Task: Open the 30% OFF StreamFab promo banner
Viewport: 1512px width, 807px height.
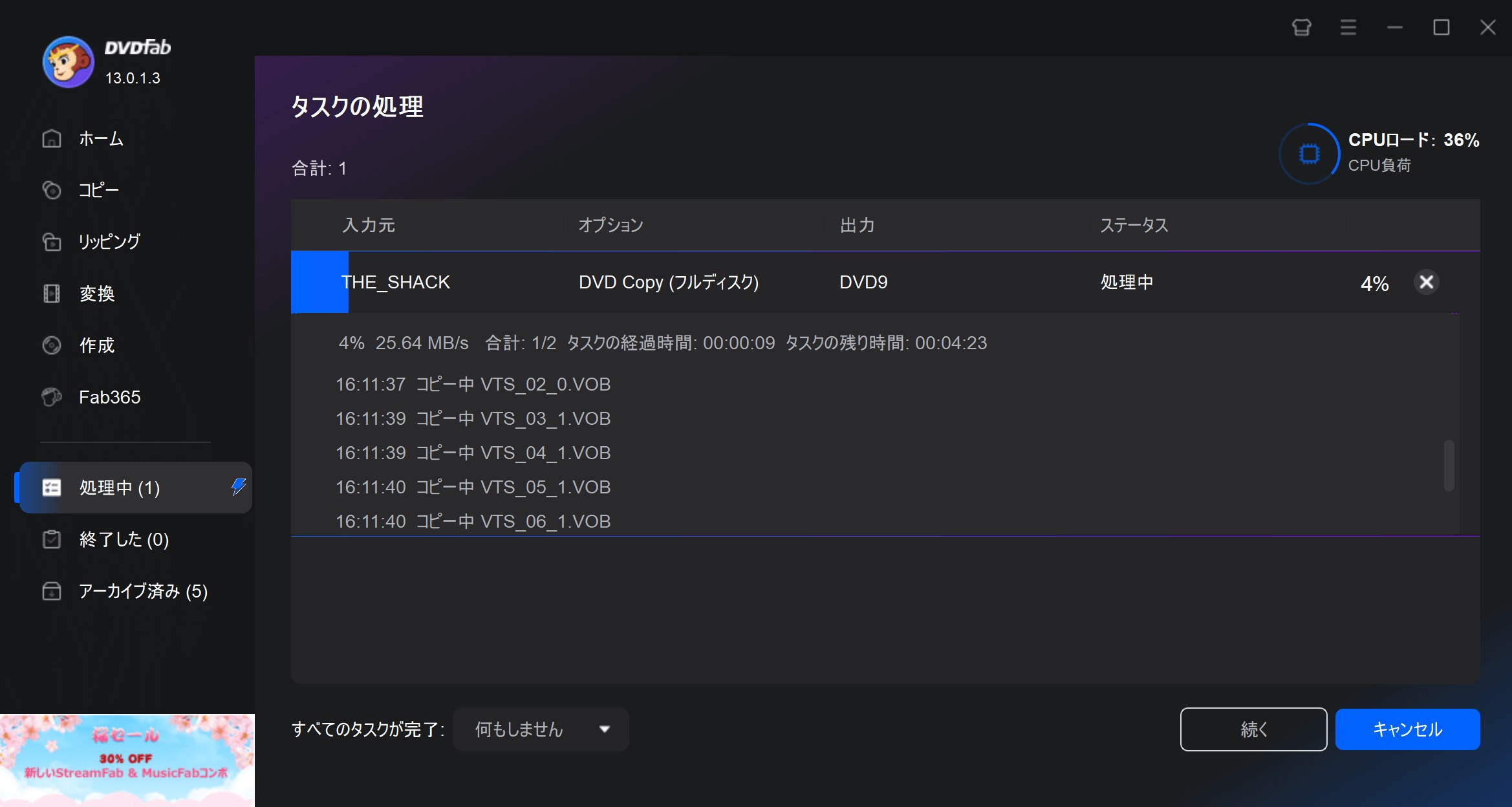Action: [x=127, y=760]
